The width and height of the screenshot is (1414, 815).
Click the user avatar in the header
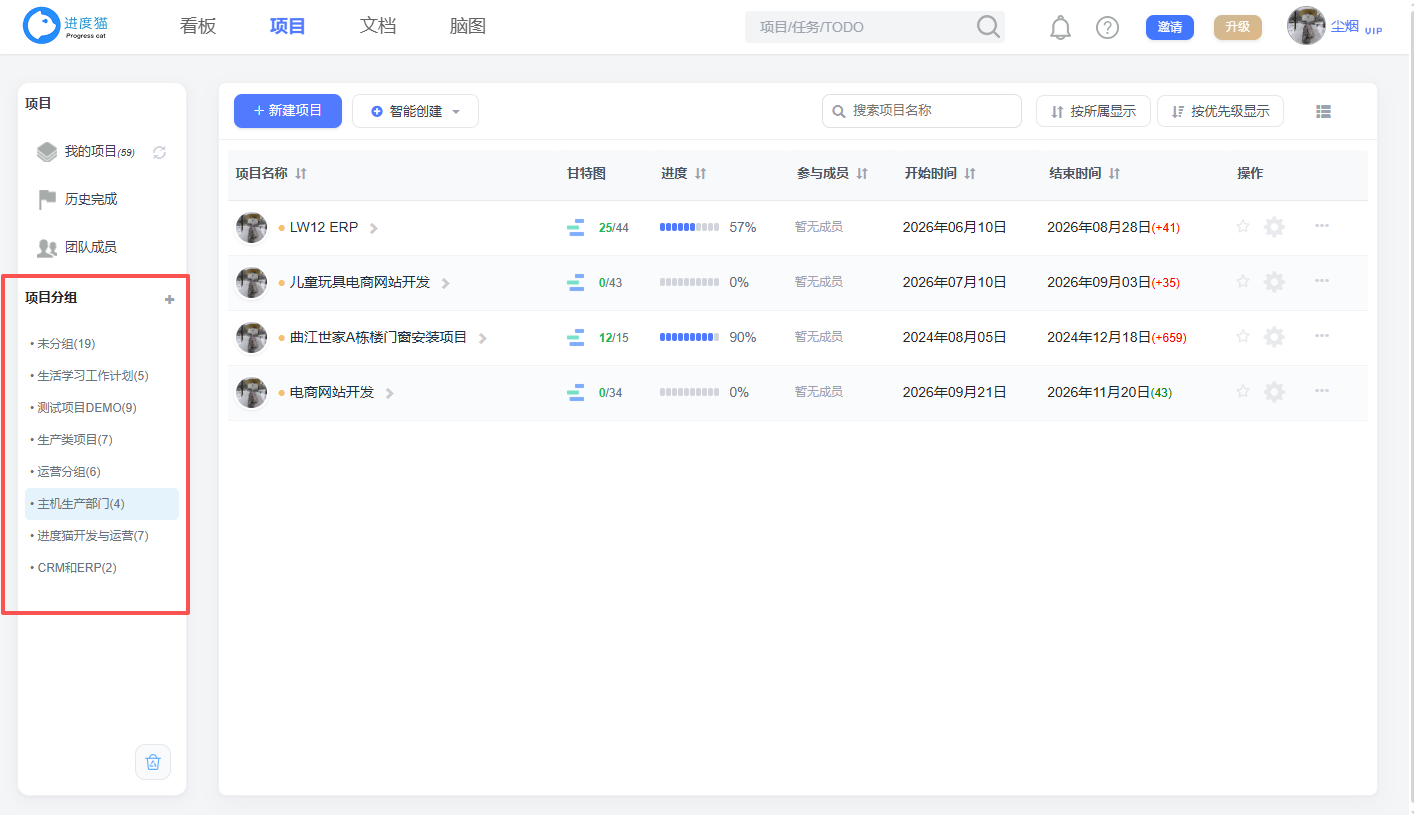pos(1306,26)
